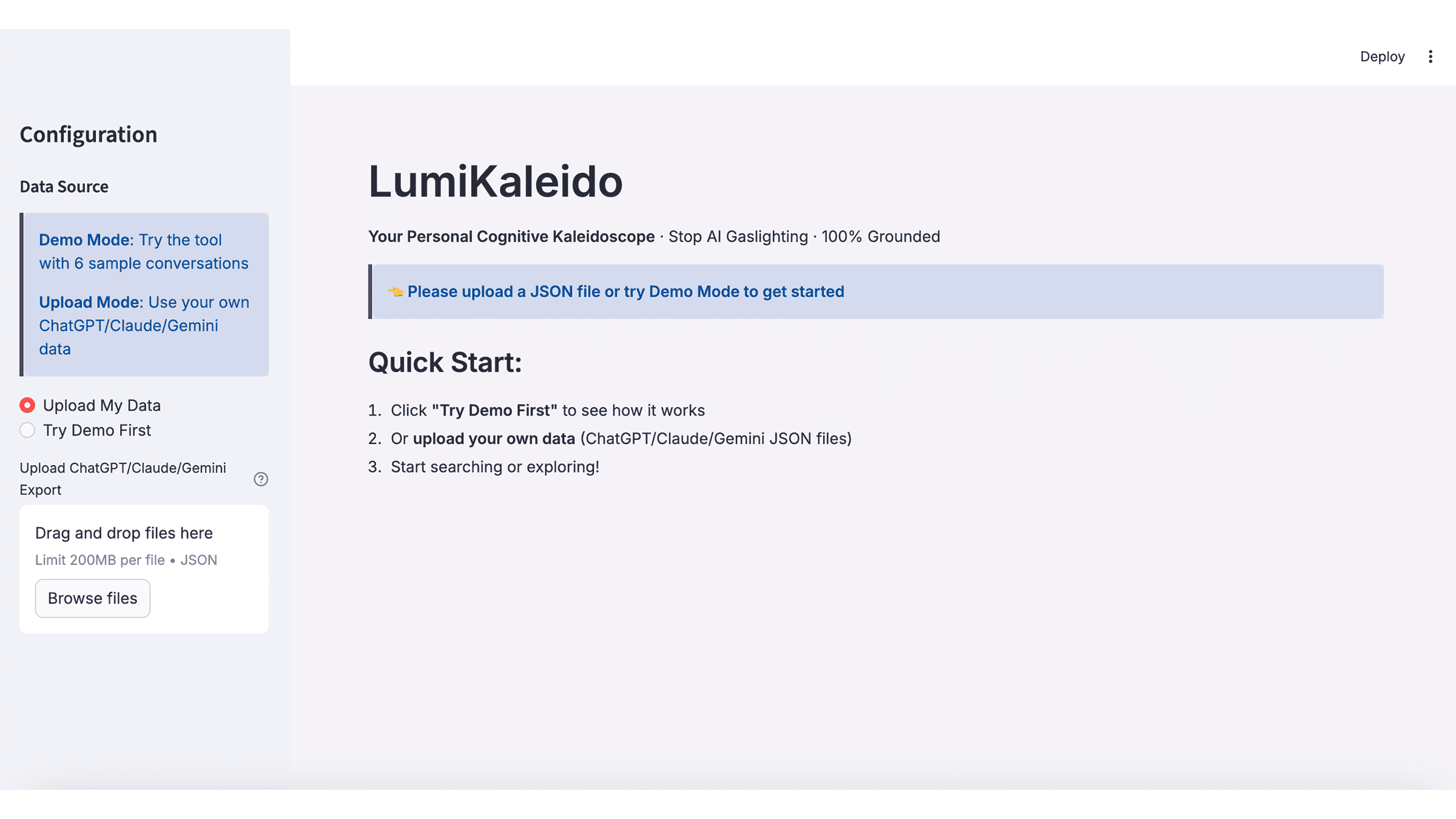
Task: Click the help question mark icon near Export label
Action: [261, 479]
